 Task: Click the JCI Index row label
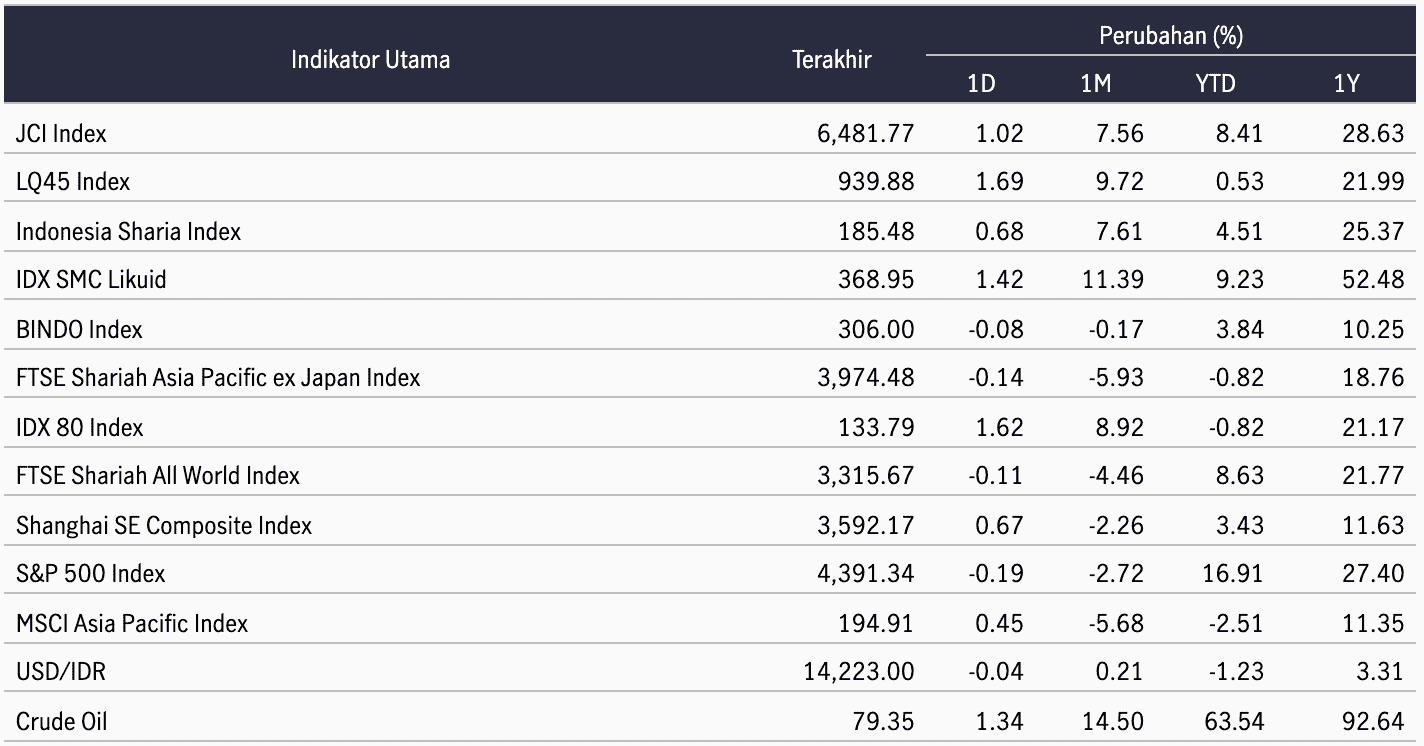[x=61, y=133]
